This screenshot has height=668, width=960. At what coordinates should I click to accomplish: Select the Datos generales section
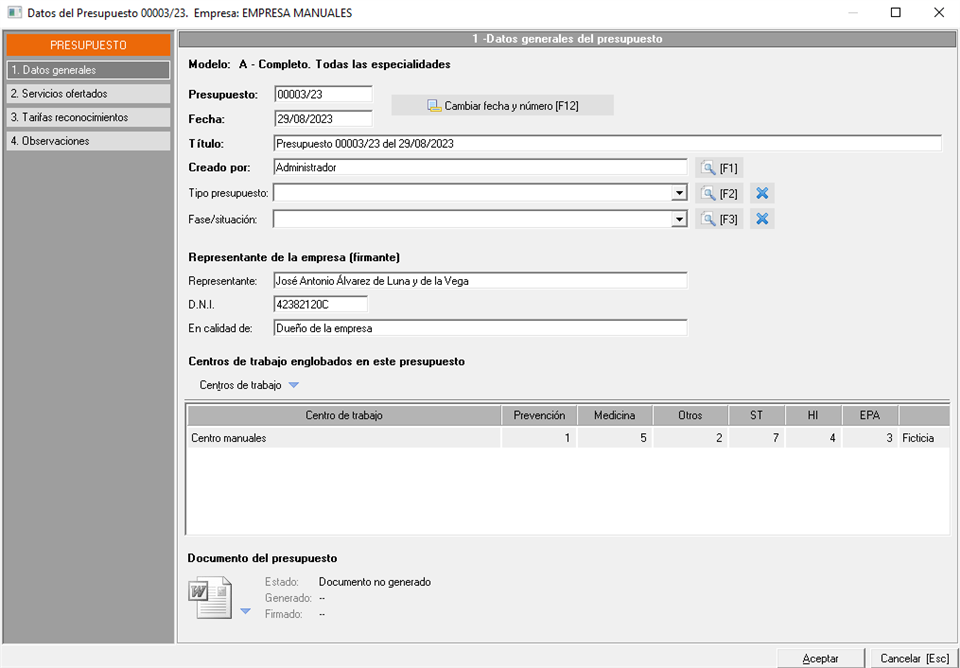(x=87, y=70)
